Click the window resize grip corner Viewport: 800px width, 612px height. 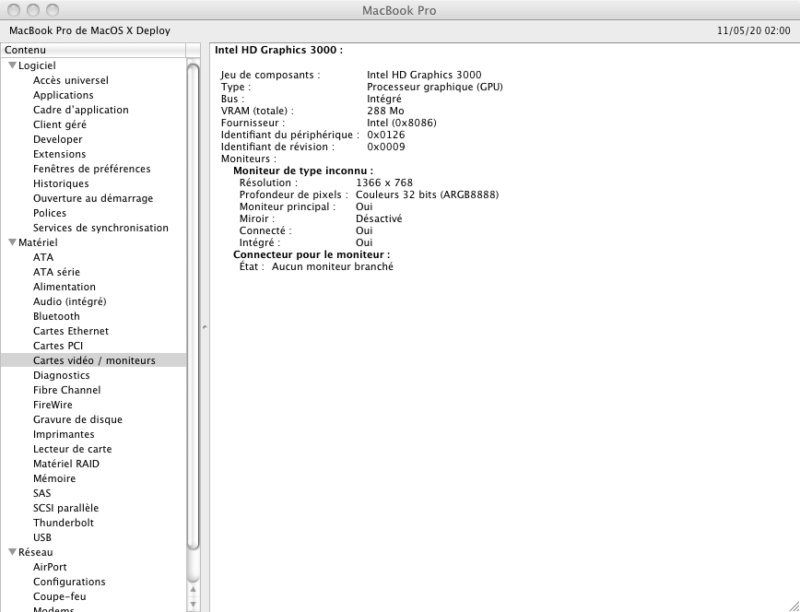pyautogui.click(x=792, y=605)
